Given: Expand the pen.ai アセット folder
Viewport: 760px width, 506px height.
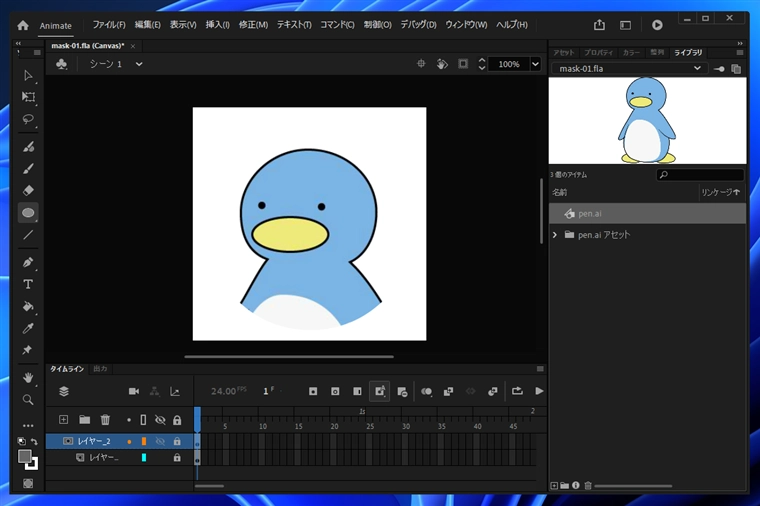Looking at the screenshot, I should [555, 235].
